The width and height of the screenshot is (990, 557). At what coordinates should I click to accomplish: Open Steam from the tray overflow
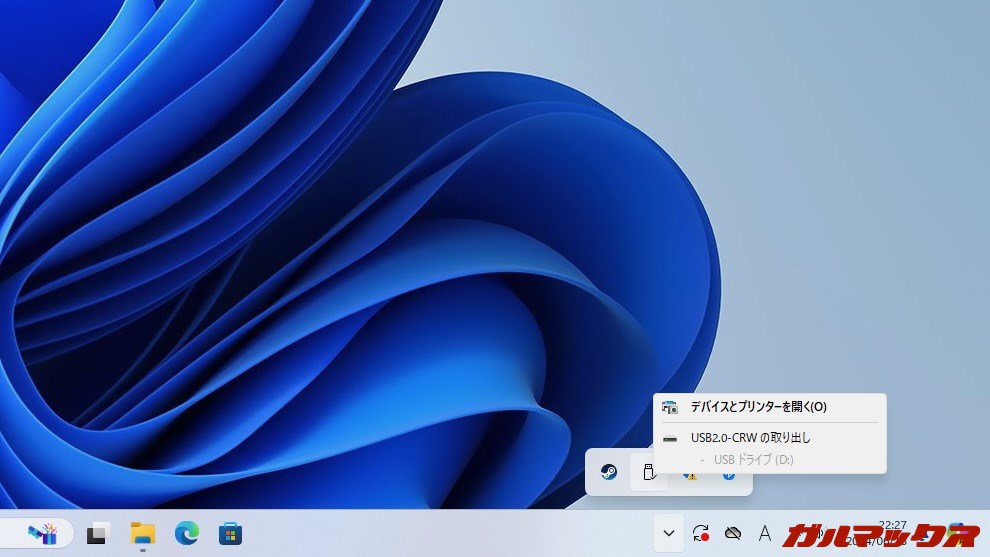pos(609,473)
